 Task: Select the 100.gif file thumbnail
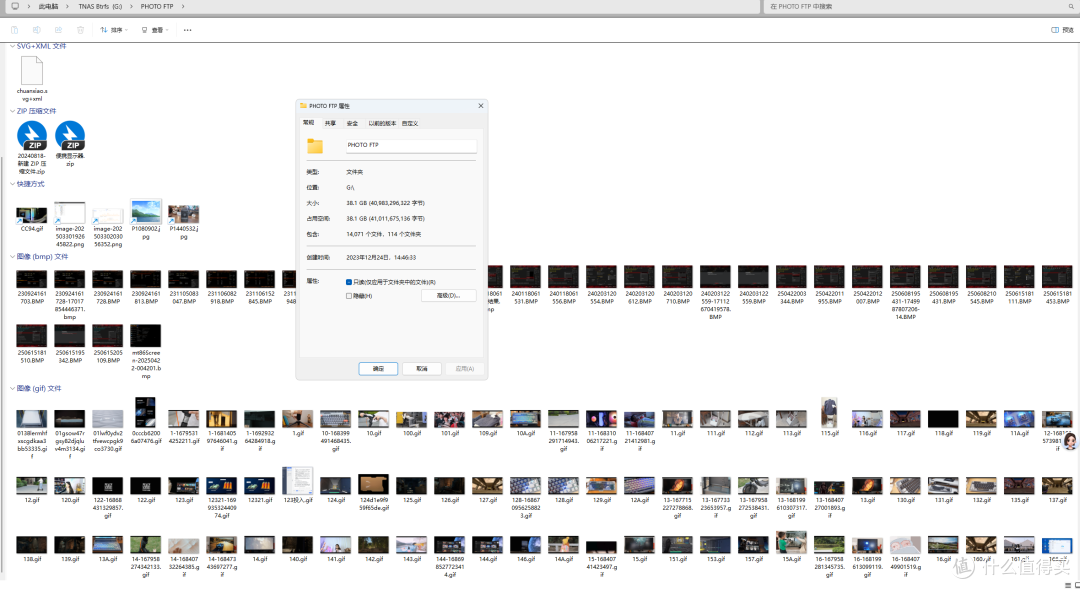(x=411, y=419)
